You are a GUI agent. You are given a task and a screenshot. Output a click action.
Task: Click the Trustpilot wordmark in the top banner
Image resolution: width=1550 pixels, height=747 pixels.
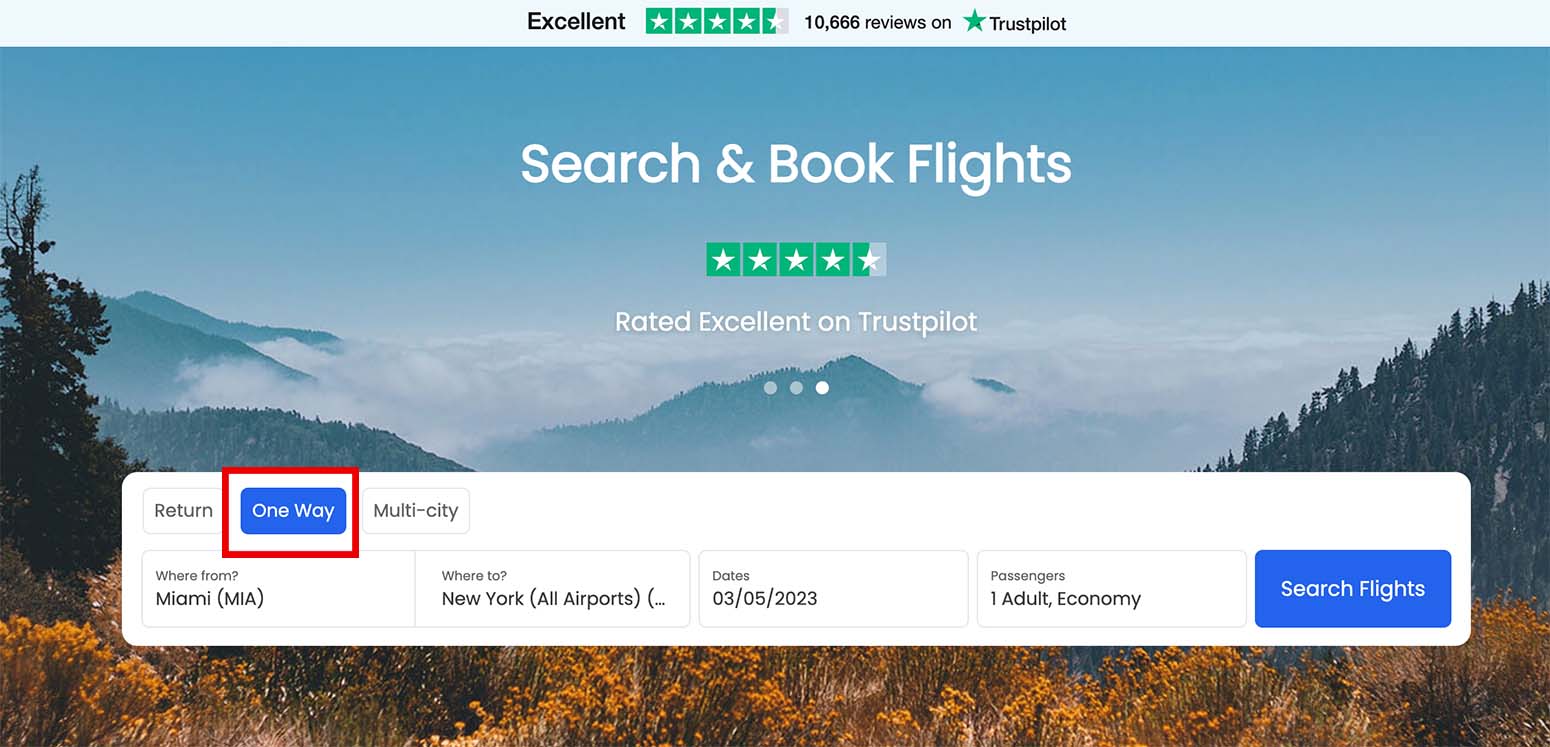click(1027, 23)
